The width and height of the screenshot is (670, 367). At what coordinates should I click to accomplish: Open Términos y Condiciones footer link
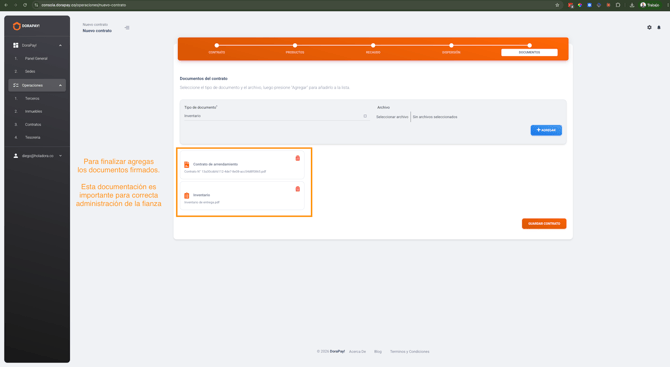coord(409,352)
